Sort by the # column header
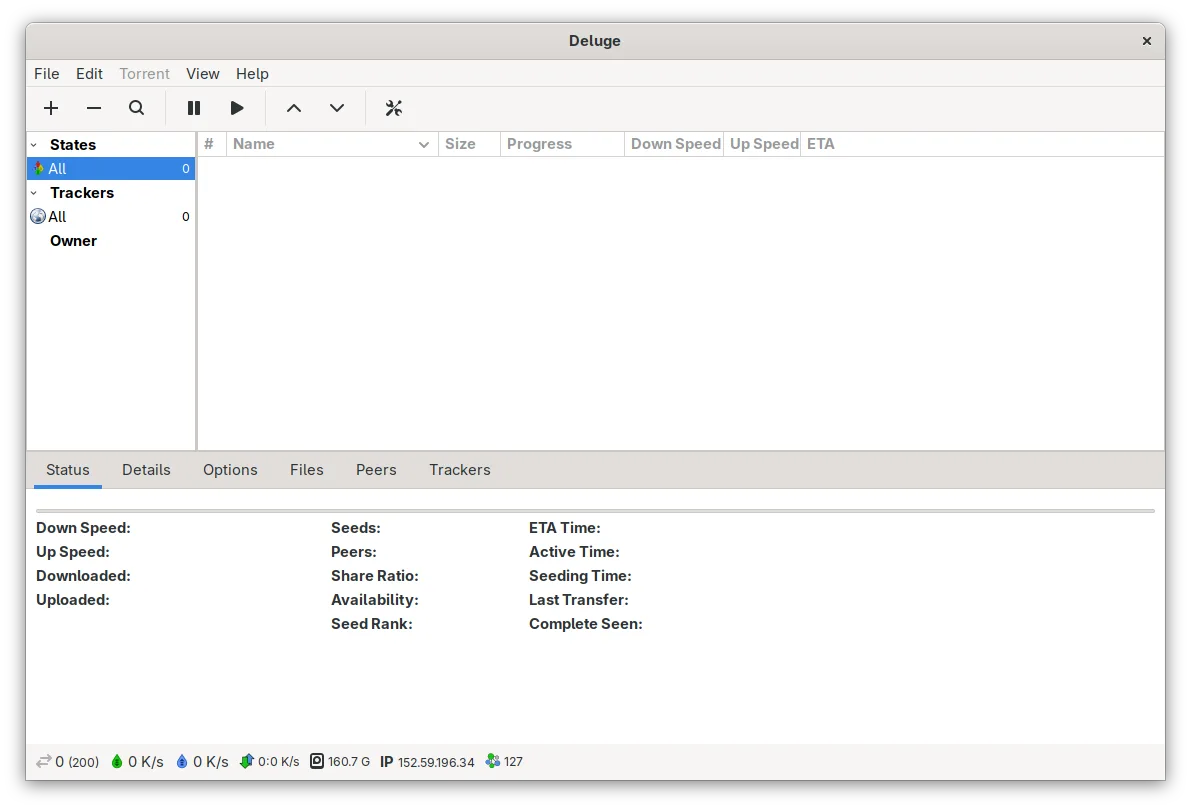Viewport: 1191px width, 809px height. [x=212, y=144]
